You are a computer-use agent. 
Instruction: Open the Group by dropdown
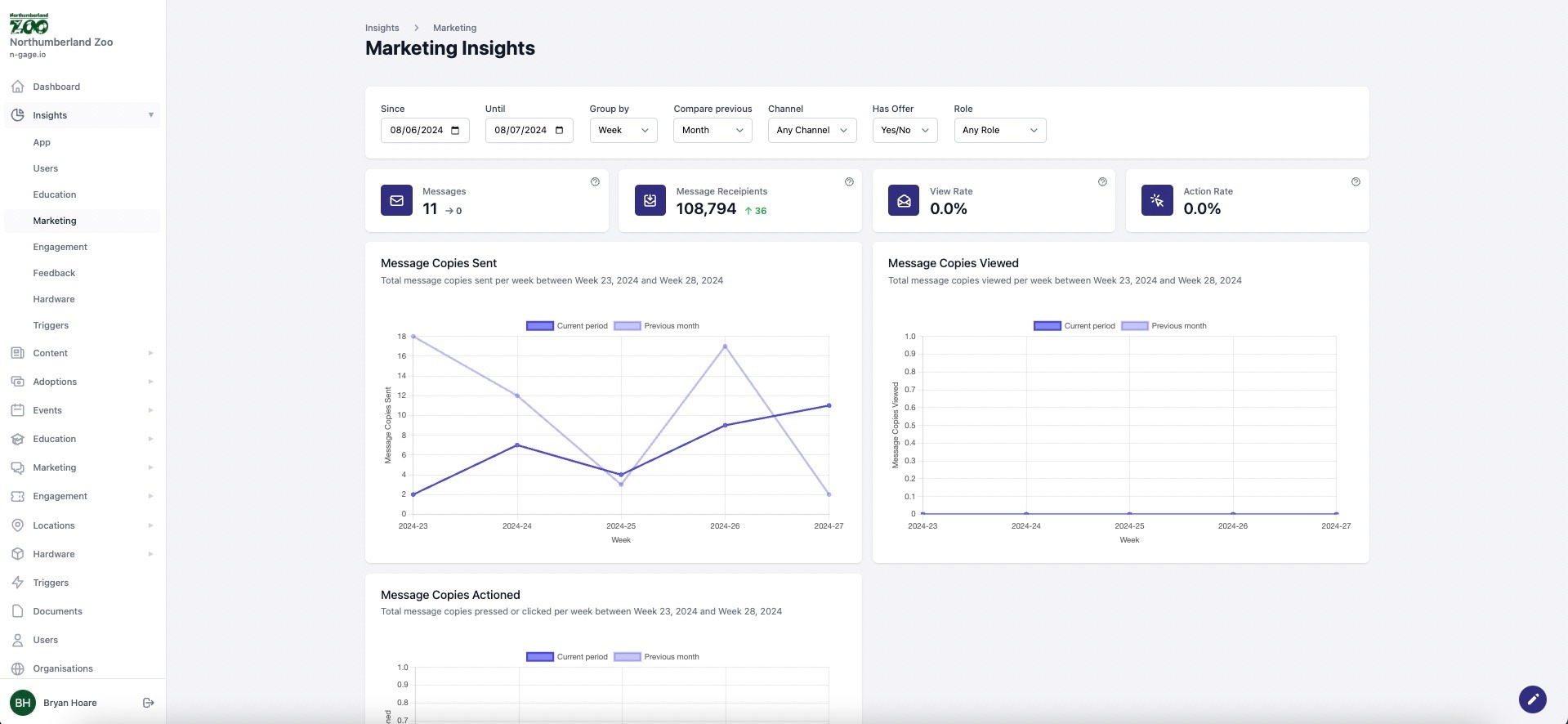pyautogui.click(x=623, y=131)
